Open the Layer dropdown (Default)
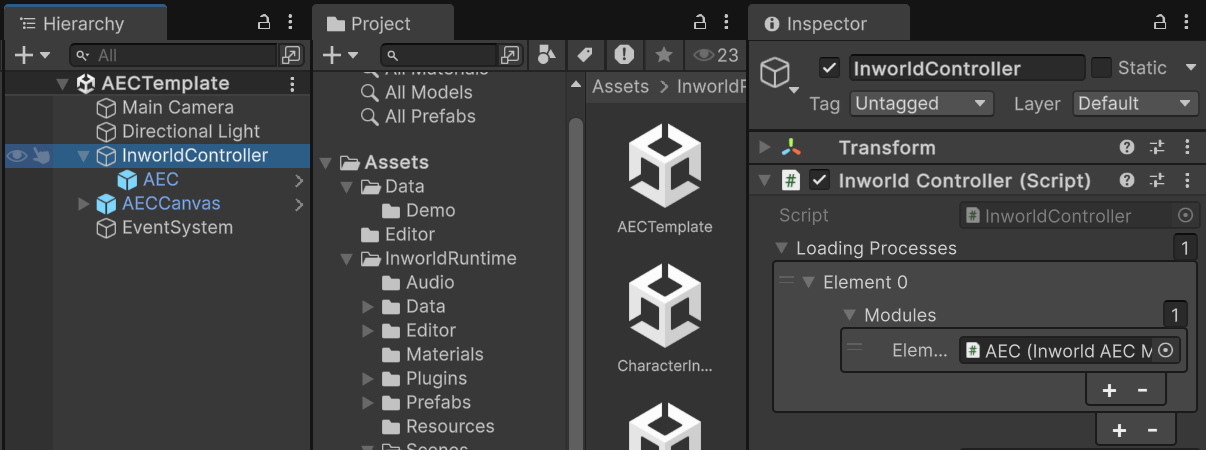Image resolution: width=1206 pixels, height=450 pixels. 1135,103
